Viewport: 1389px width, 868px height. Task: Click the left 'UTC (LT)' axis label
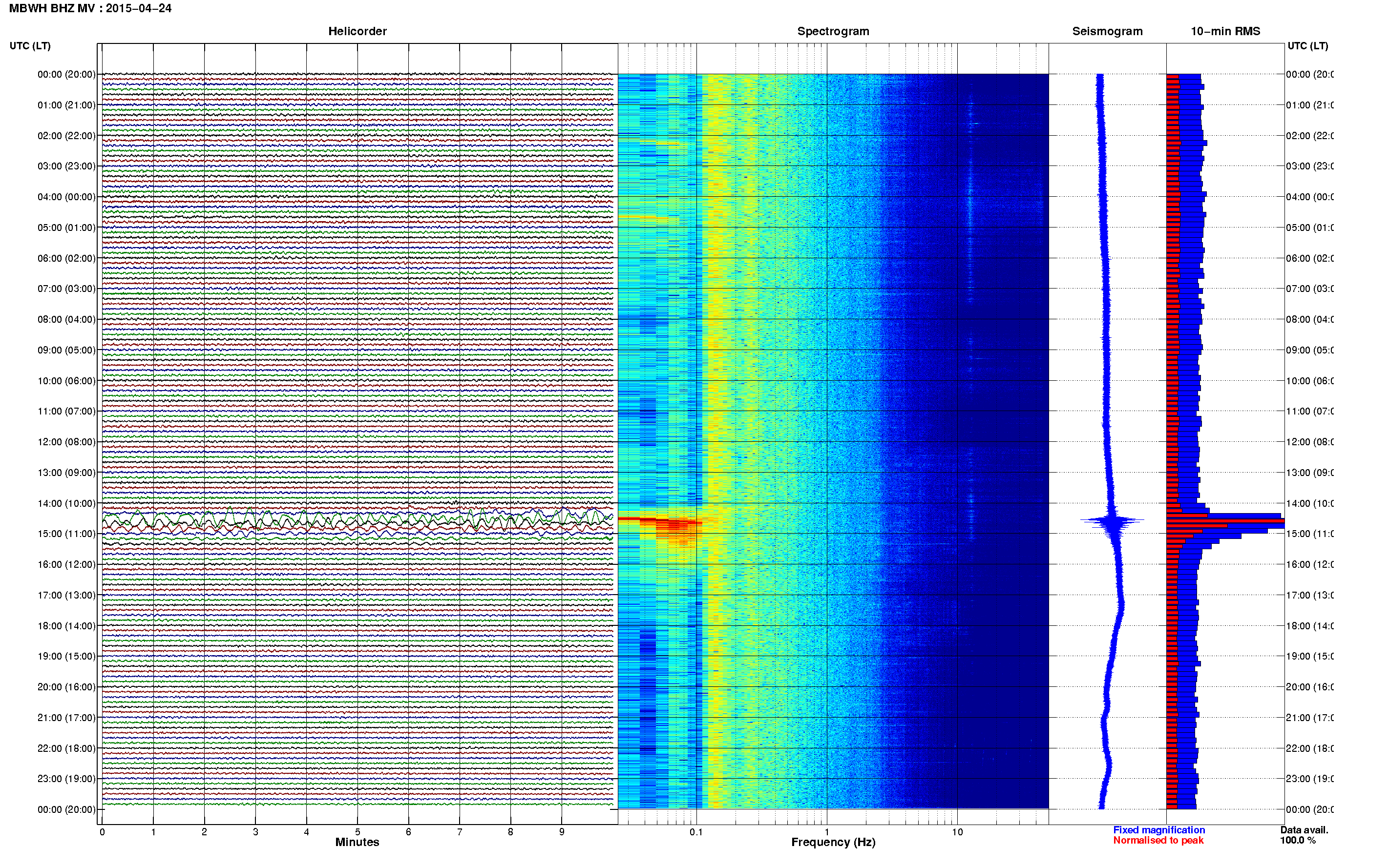click(x=30, y=45)
